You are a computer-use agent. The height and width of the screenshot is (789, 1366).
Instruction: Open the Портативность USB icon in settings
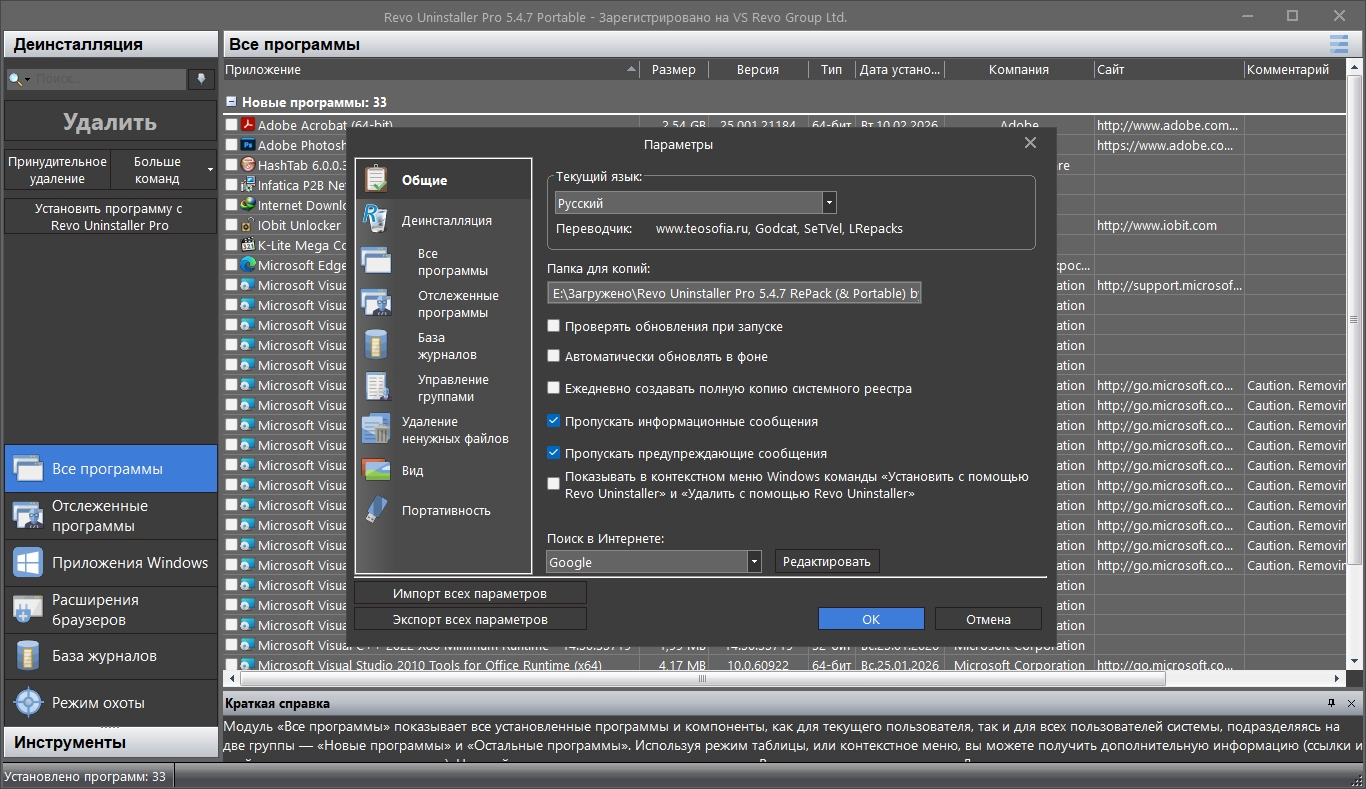[x=376, y=510]
